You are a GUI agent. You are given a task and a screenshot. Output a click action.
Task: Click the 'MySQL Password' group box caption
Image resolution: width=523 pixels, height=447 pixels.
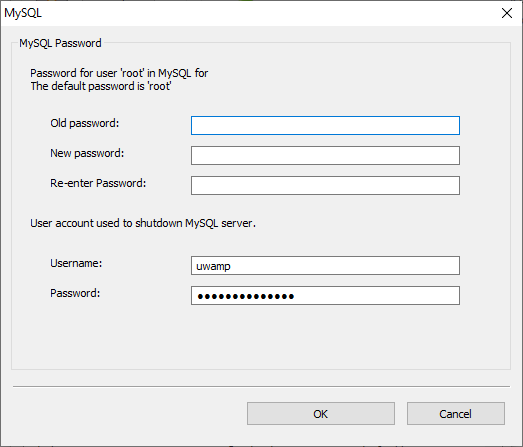(60, 43)
